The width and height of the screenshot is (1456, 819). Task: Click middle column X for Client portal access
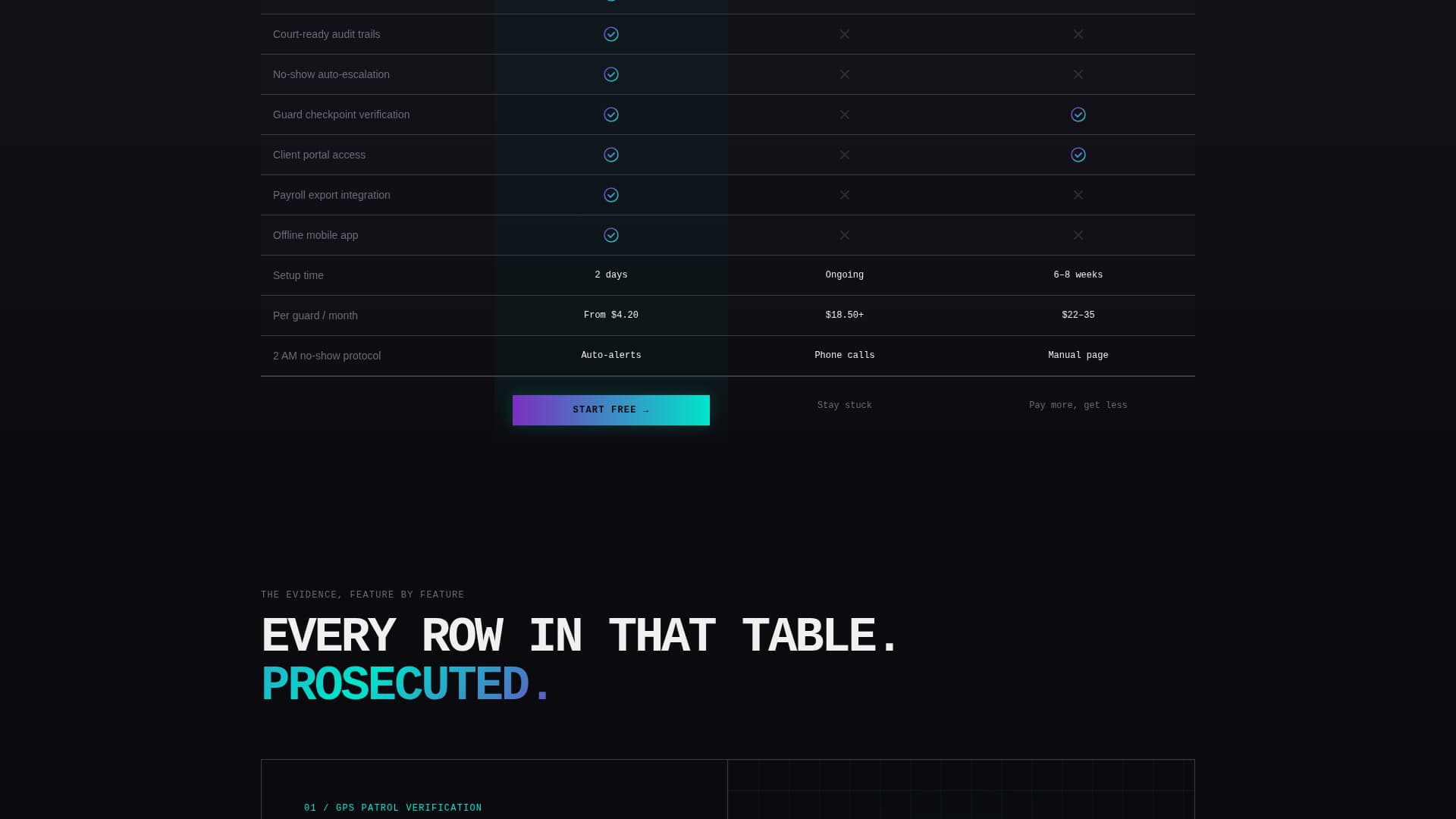[x=845, y=155]
